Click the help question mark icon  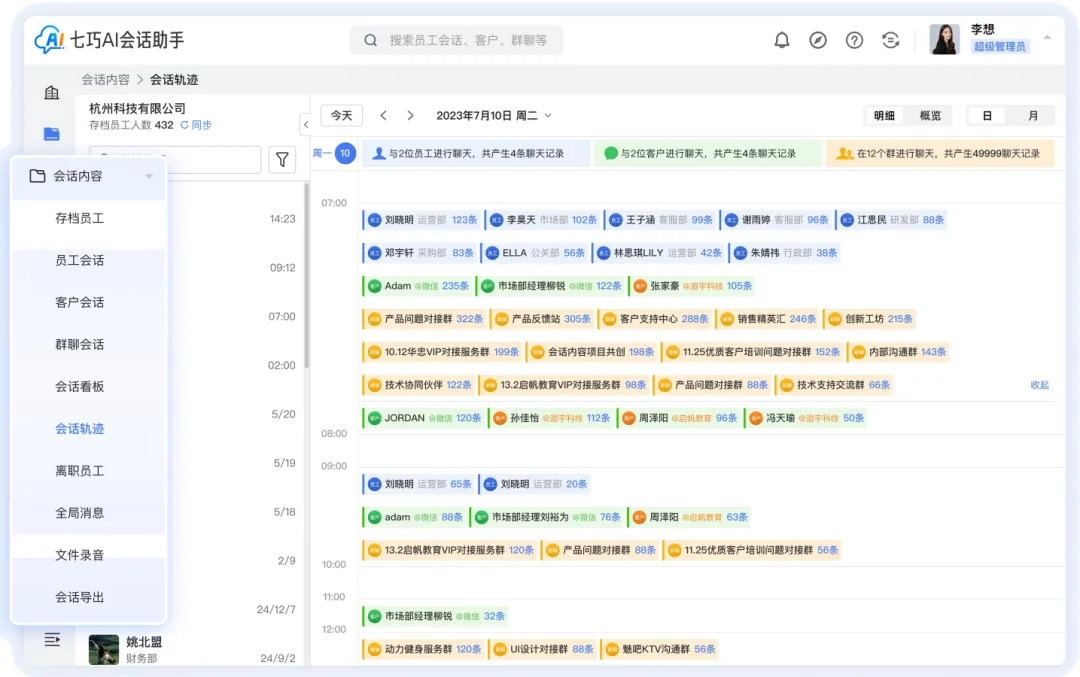point(854,40)
